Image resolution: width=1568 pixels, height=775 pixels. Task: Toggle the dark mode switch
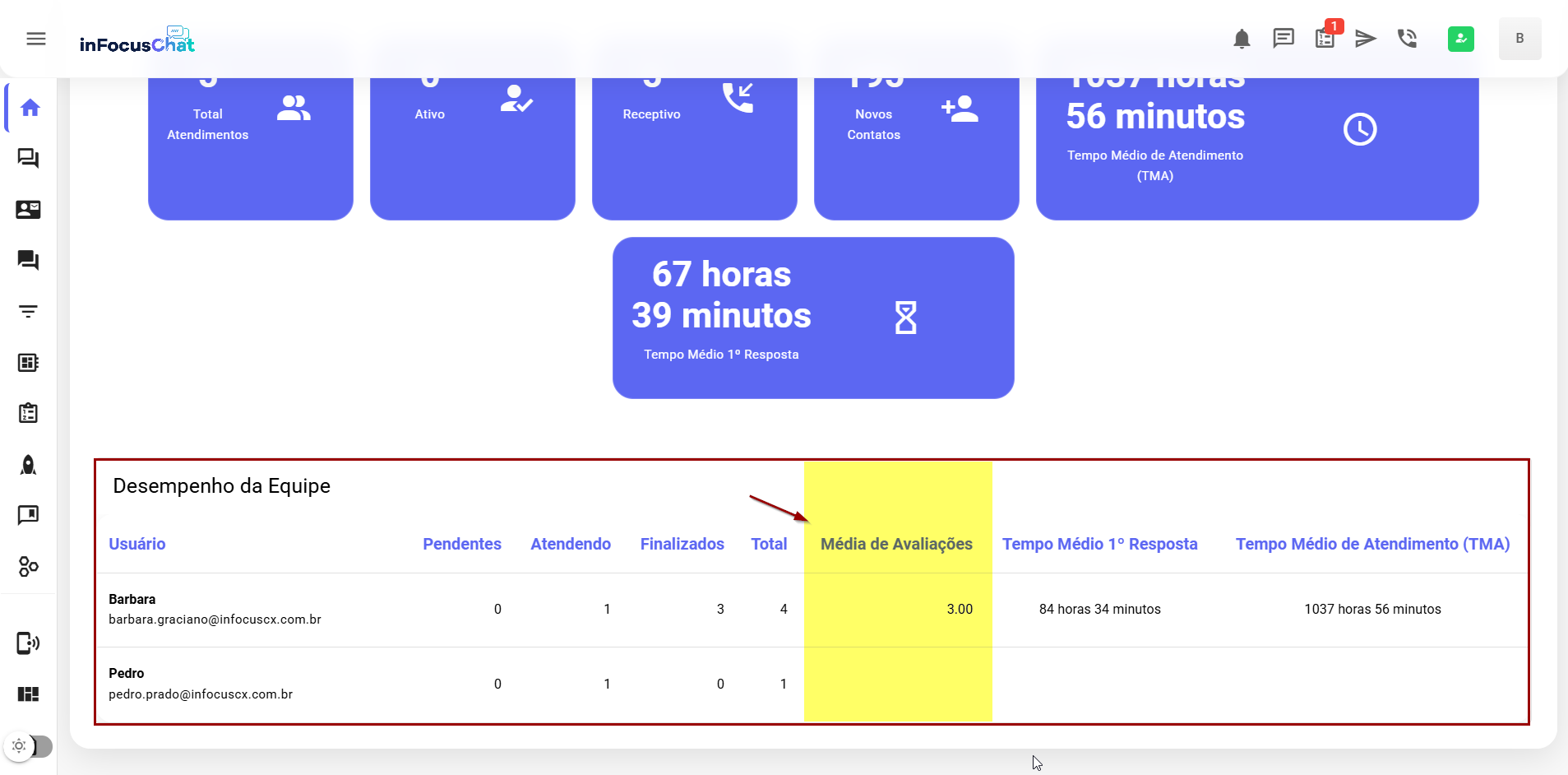click(30, 746)
